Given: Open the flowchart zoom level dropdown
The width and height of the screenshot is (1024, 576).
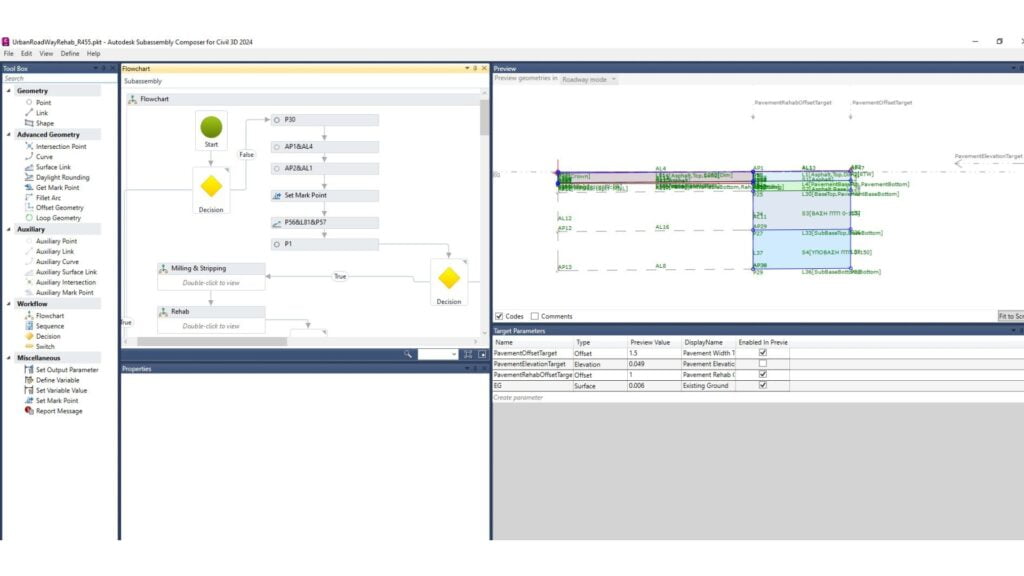Looking at the screenshot, I should point(439,354).
